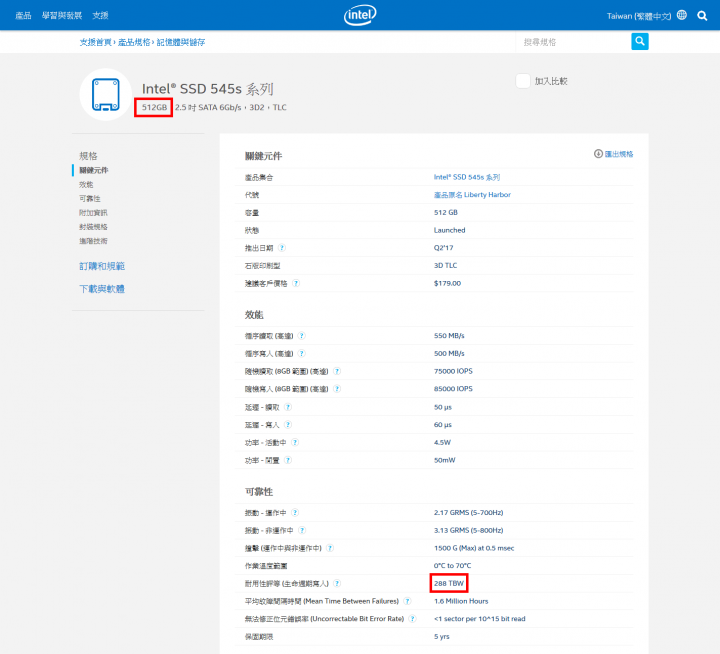This screenshot has height=654, width=720.
Task: Open help icon for Mean Time Between Failures
Action: [x=407, y=601]
